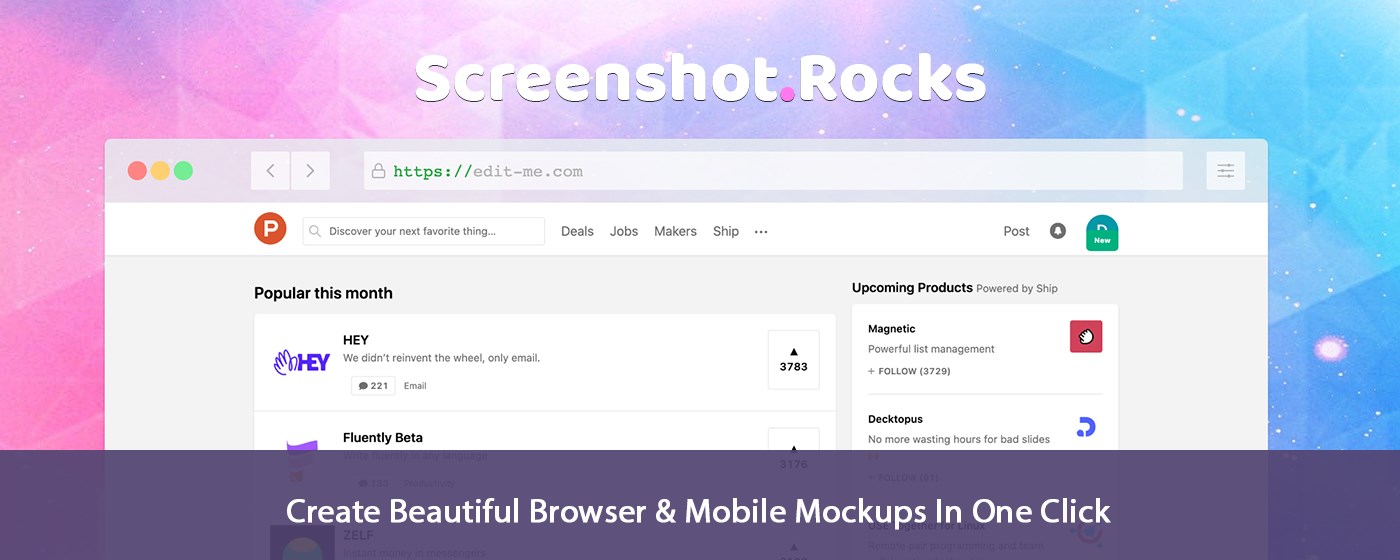The width and height of the screenshot is (1400, 560).
Task: Click 'No more wasting hours for bad slides'
Action: click(x=959, y=439)
